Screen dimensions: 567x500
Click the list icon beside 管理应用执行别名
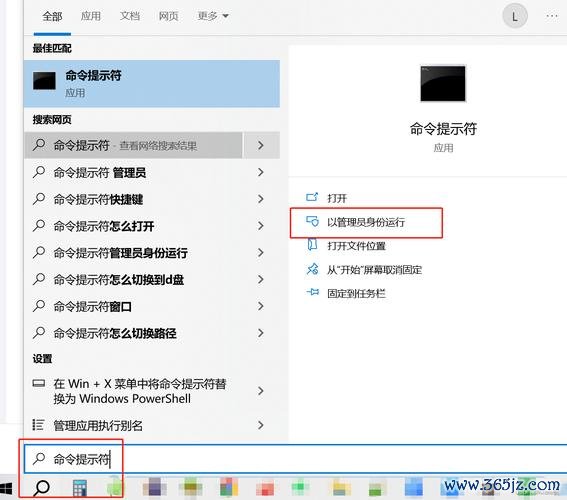[38, 425]
